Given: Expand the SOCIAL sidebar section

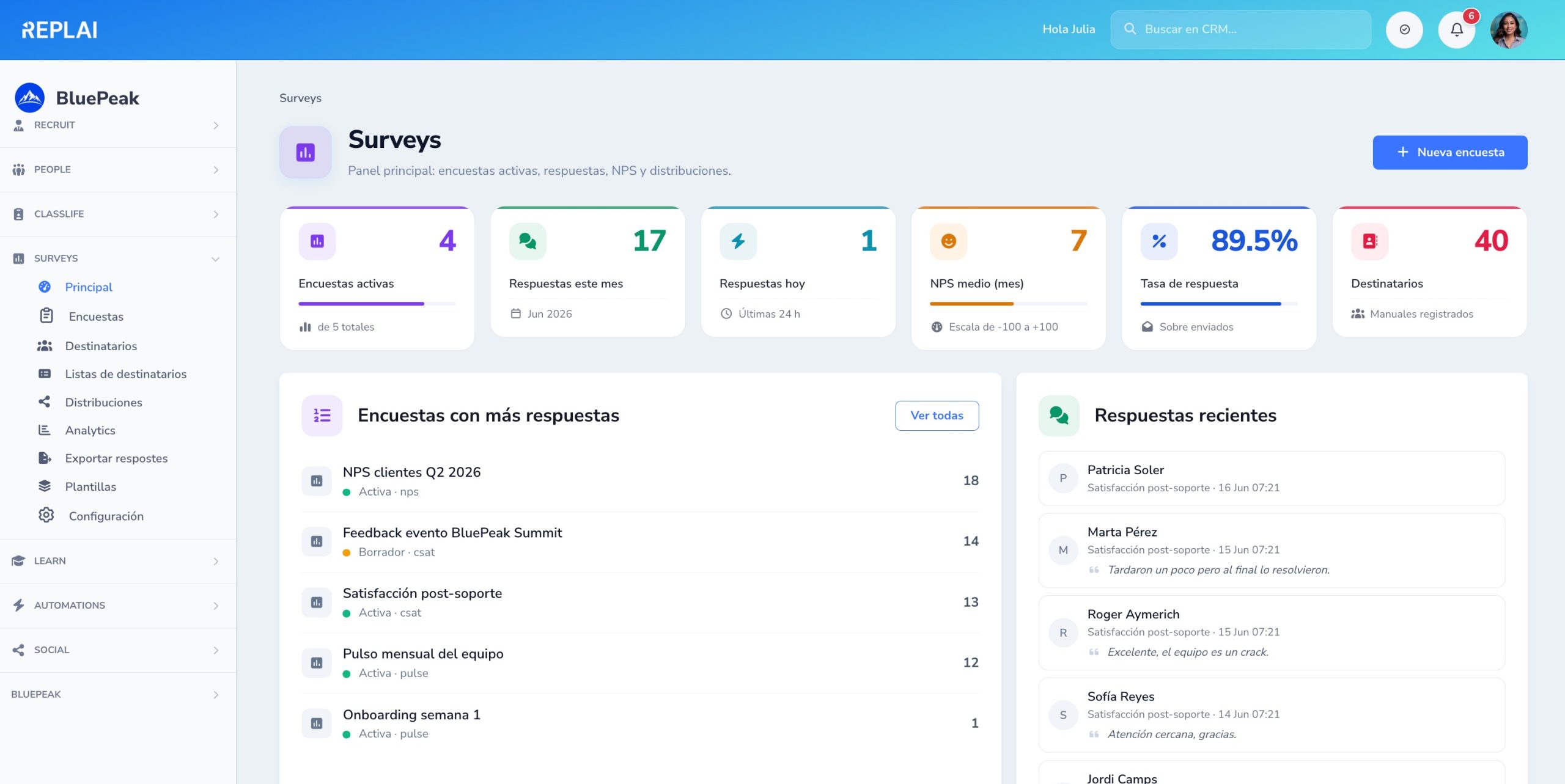Looking at the screenshot, I should 118,650.
